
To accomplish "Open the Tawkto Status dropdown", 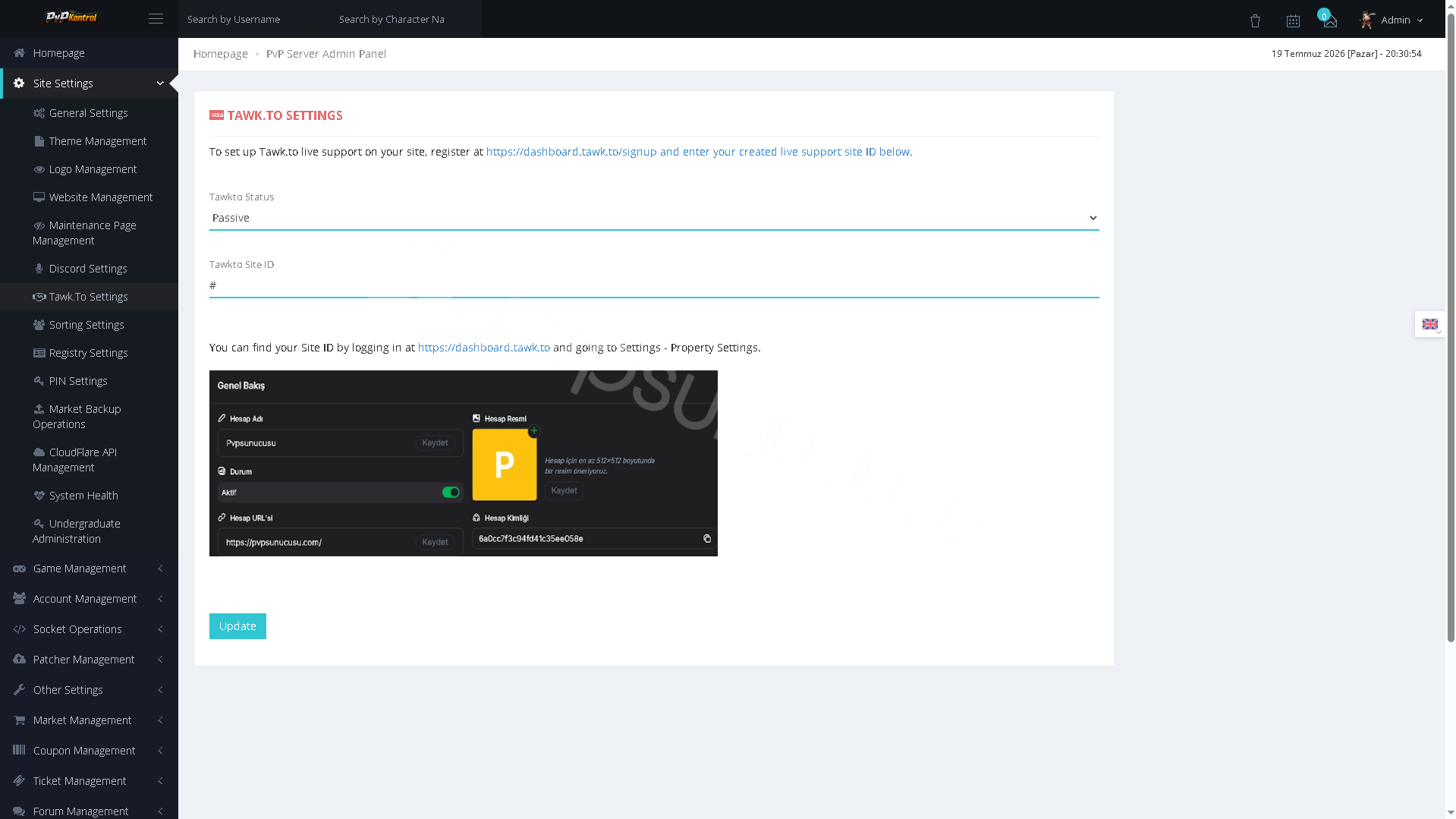I will click(x=654, y=218).
